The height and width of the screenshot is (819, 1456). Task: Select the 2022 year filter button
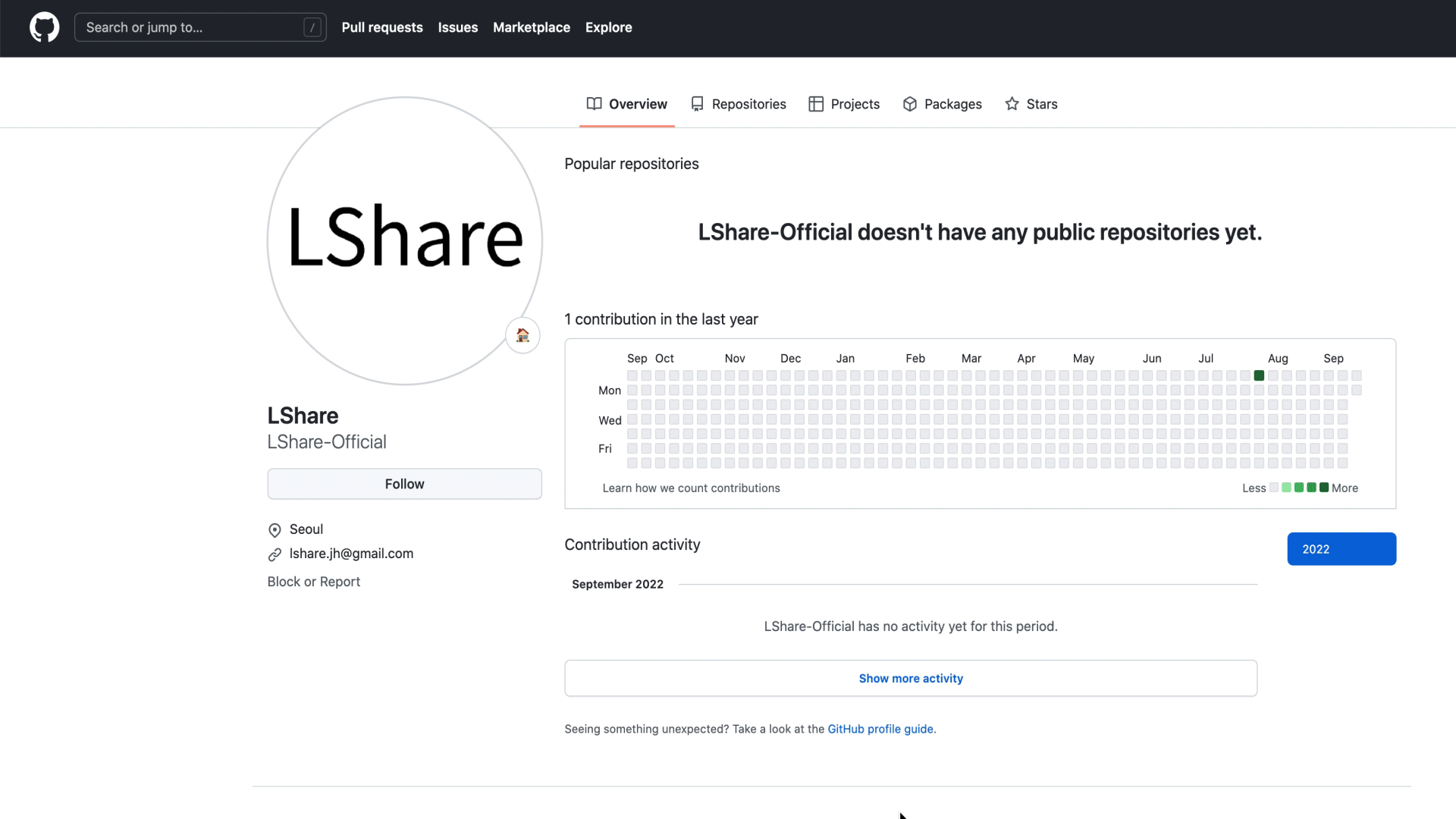click(1341, 549)
